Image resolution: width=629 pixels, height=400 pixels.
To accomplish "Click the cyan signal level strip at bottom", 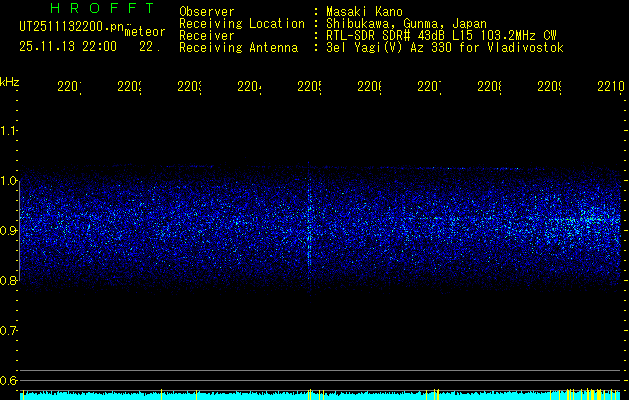I will [x=320, y=396].
